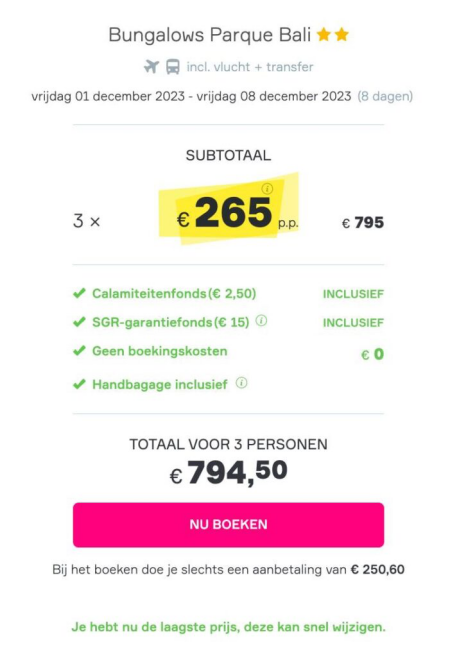
Task: Click the Calamiteitenfonds (€ 2,50) label
Action: (174, 293)
